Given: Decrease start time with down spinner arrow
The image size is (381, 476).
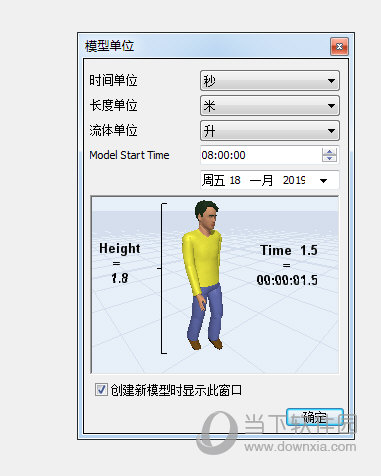Looking at the screenshot, I should (x=329, y=158).
